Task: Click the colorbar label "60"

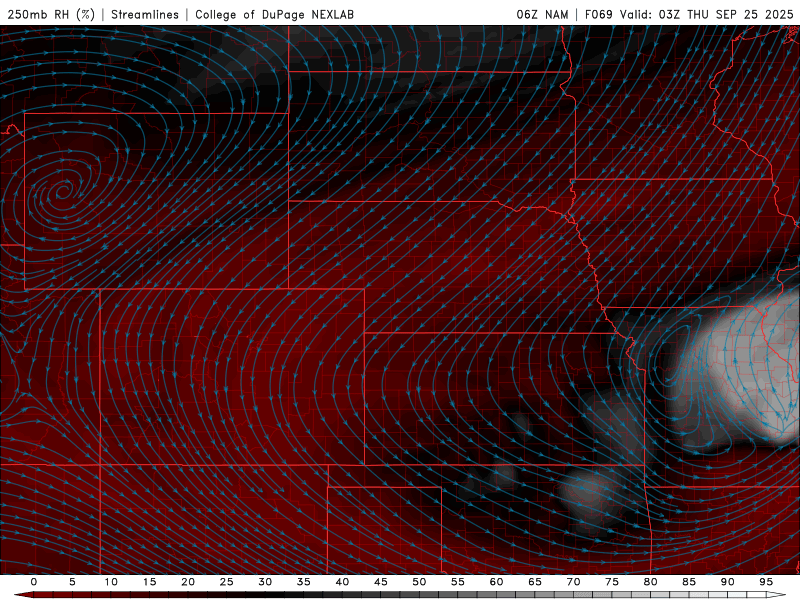Action: click(x=496, y=582)
